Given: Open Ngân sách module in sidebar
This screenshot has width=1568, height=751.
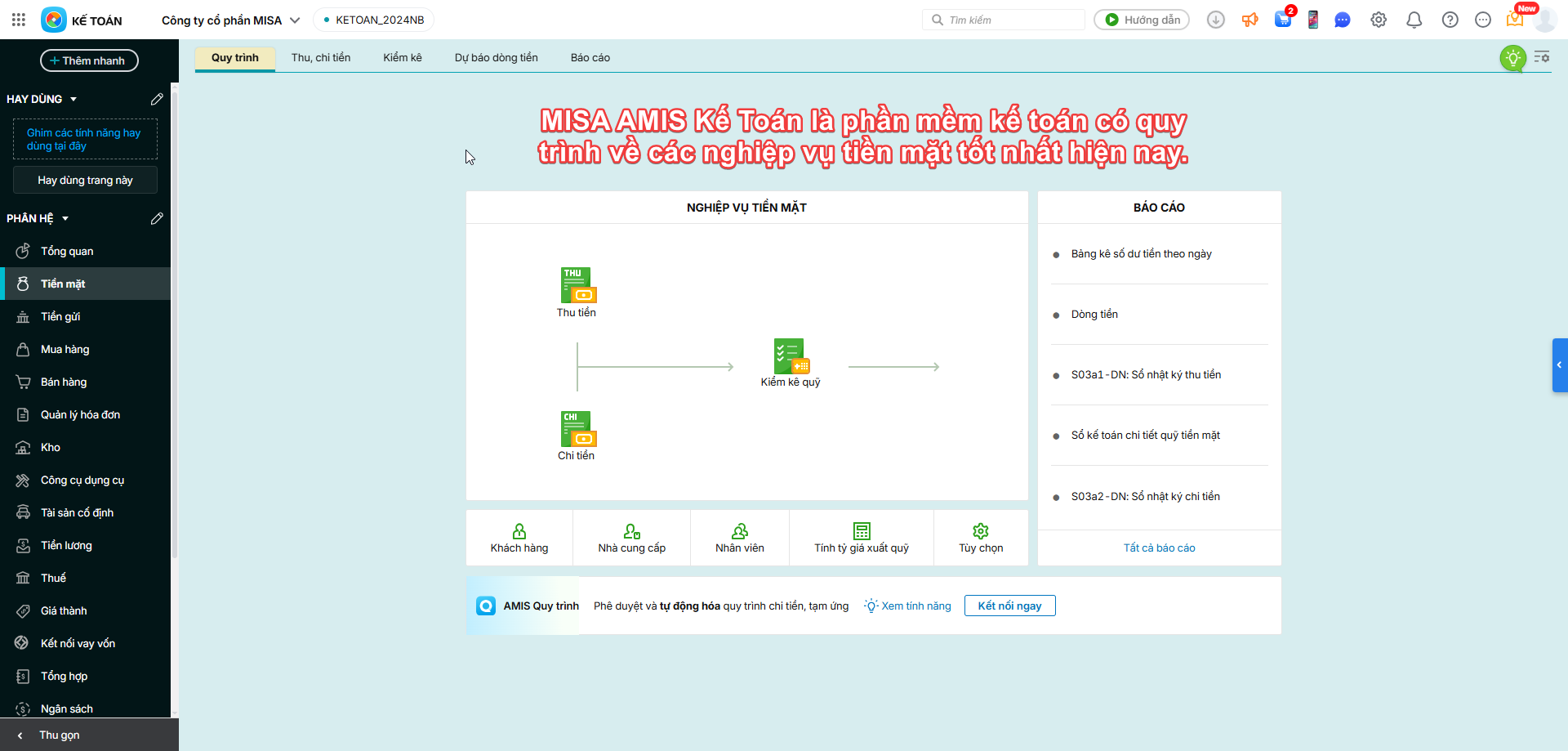Looking at the screenshot, I should (85, 709).
